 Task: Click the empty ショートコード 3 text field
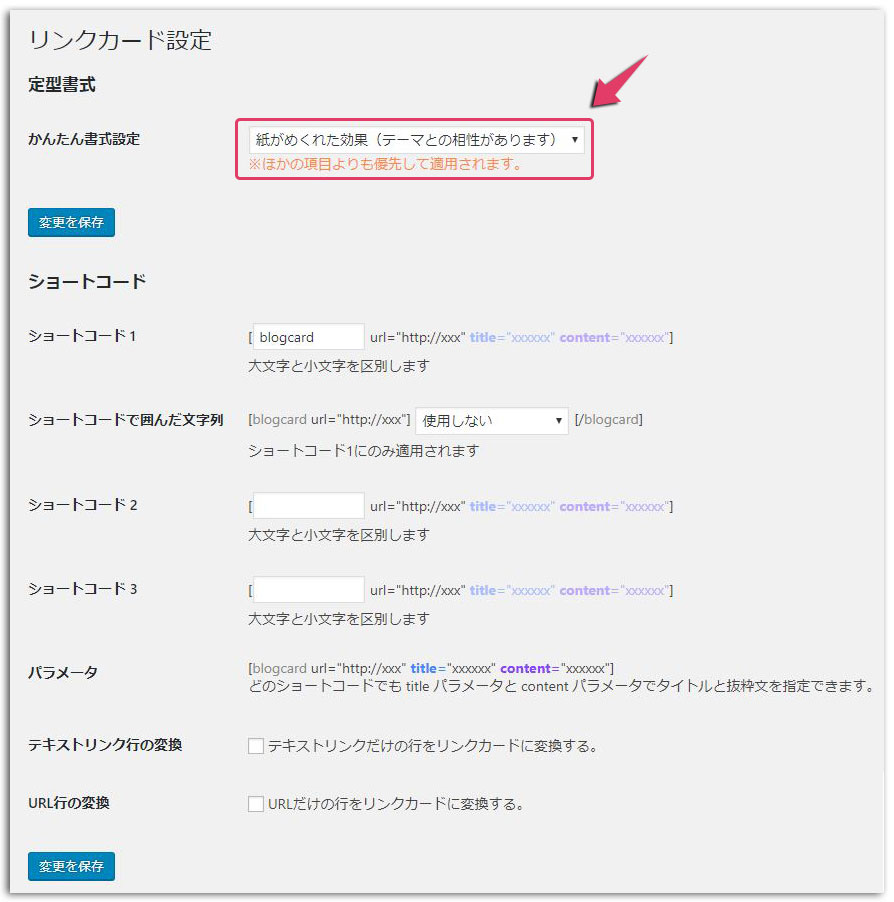click(x=308, y=590)
